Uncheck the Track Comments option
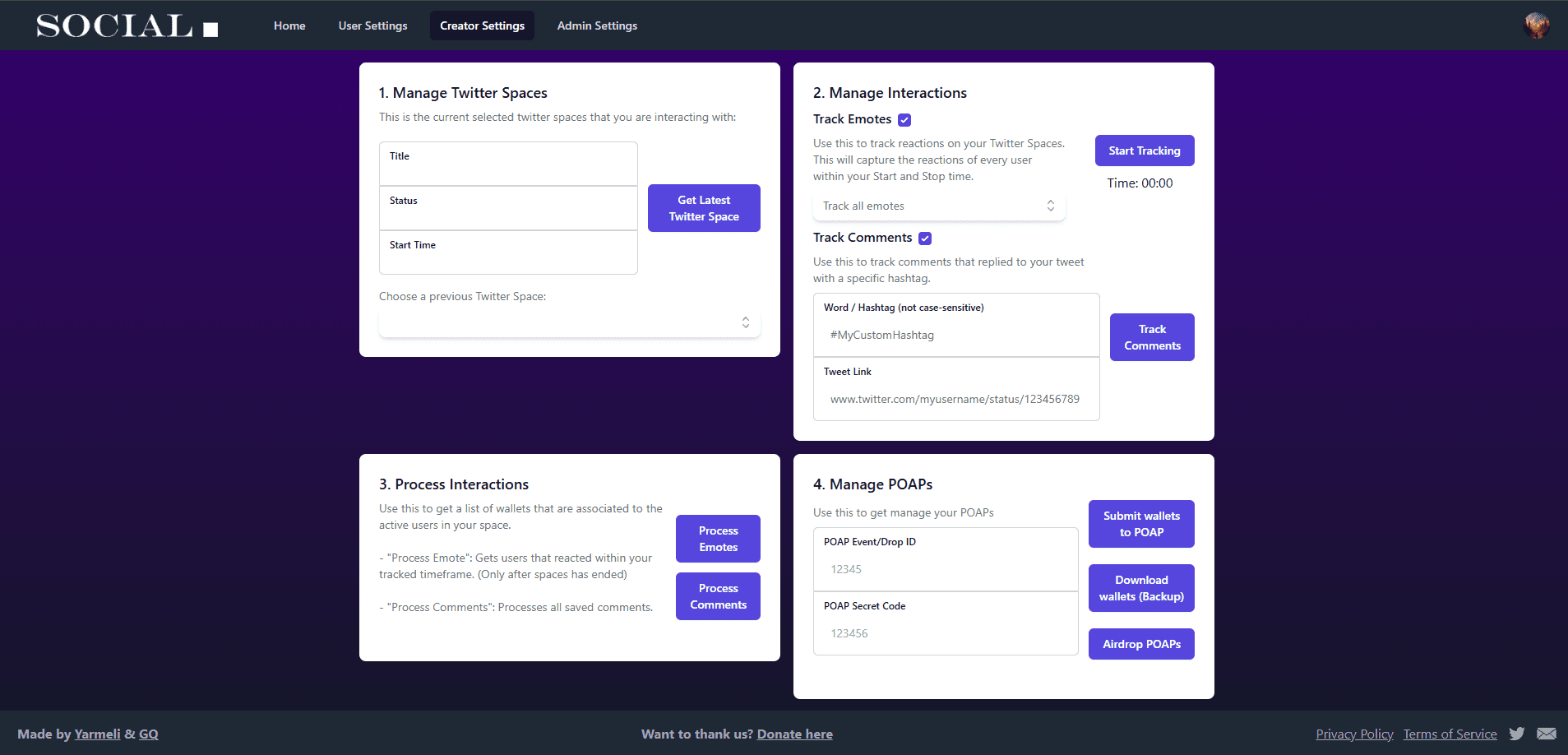Viewport: 1568px width, 755px height. [x=925, y=239]
